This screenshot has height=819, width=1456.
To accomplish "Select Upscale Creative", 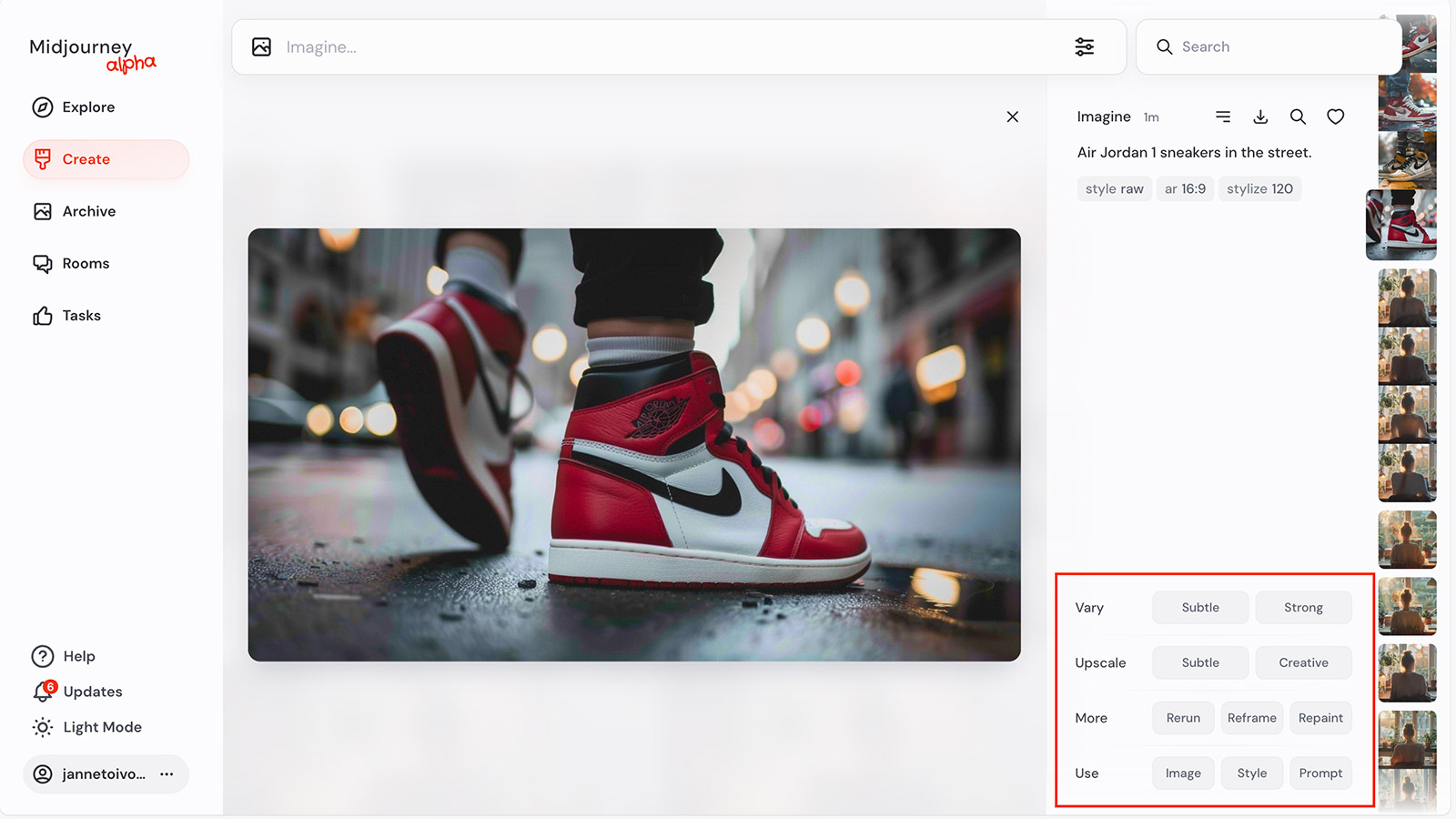I will [1303, 662].
